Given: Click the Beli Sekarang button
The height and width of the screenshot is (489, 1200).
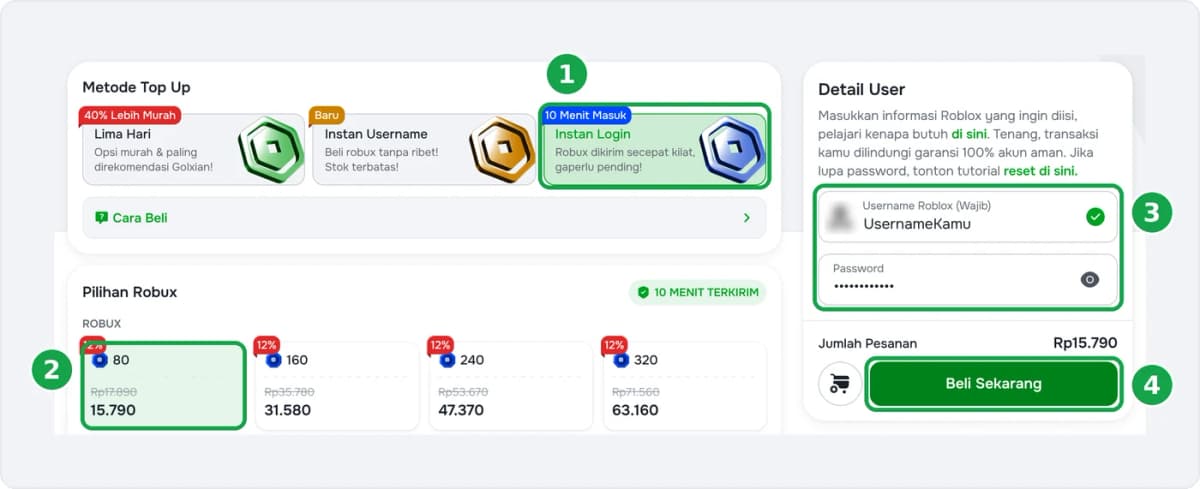Looking at the screenshot, I should click(x=993, y=384).
